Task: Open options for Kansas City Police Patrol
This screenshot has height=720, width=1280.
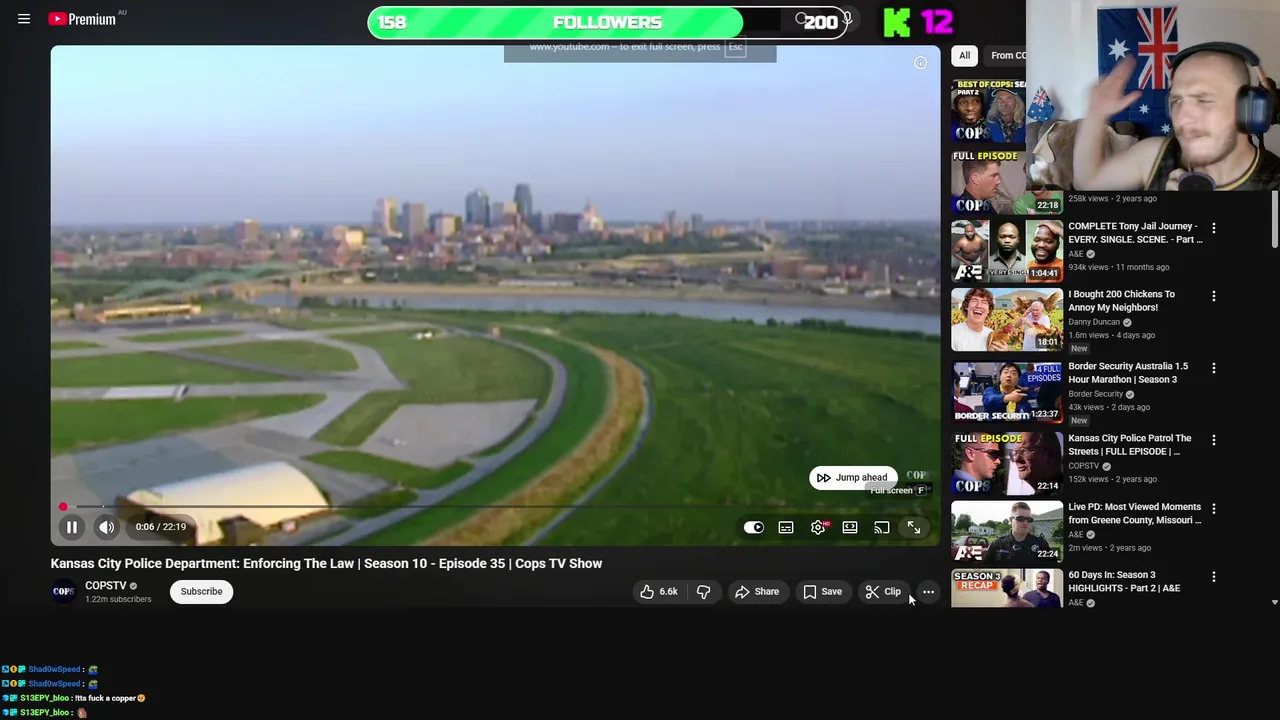Action: pyautogui.click(x=1214, y=440)
